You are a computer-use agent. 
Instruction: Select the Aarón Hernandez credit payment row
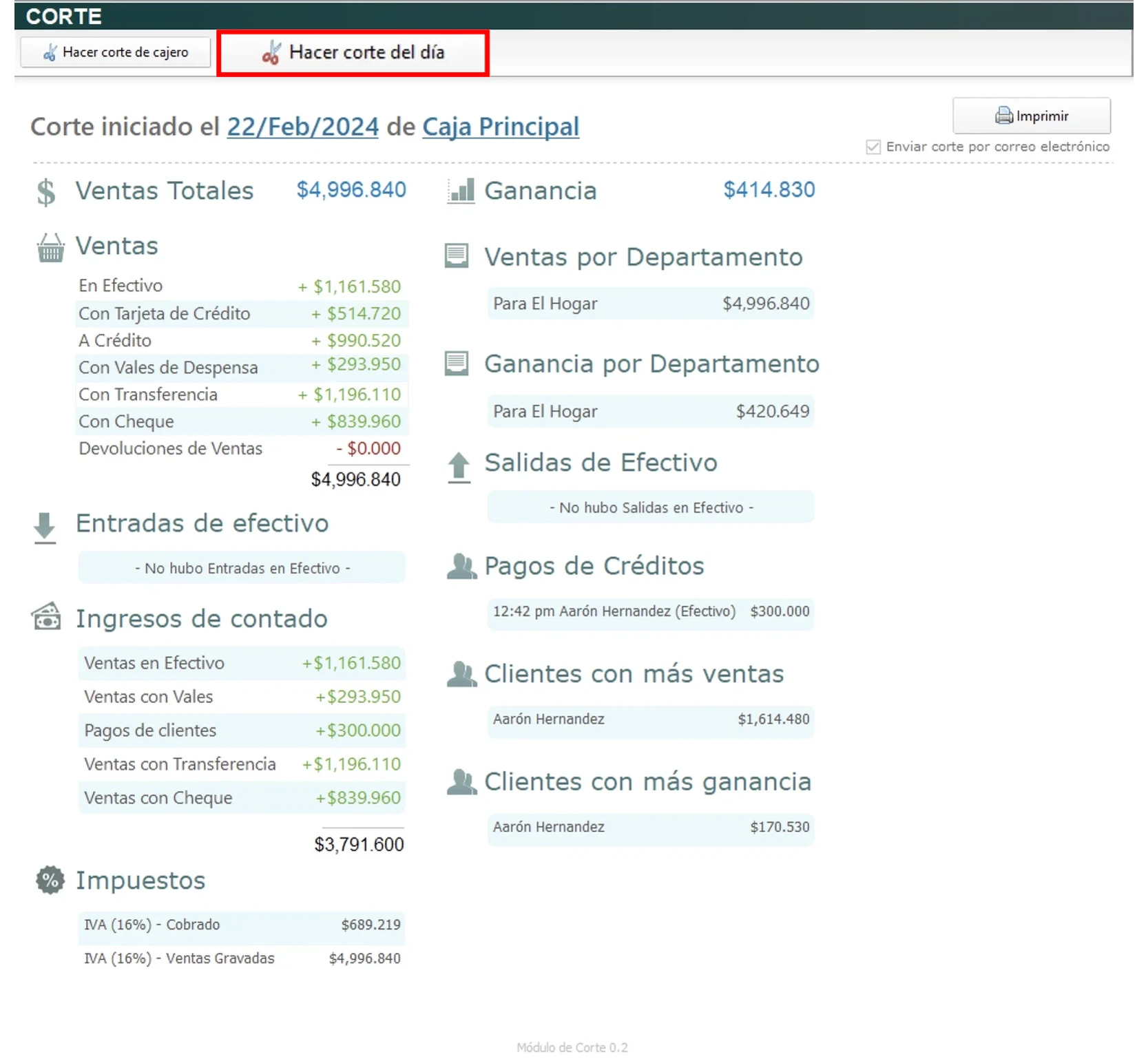[x=650, y=611]
